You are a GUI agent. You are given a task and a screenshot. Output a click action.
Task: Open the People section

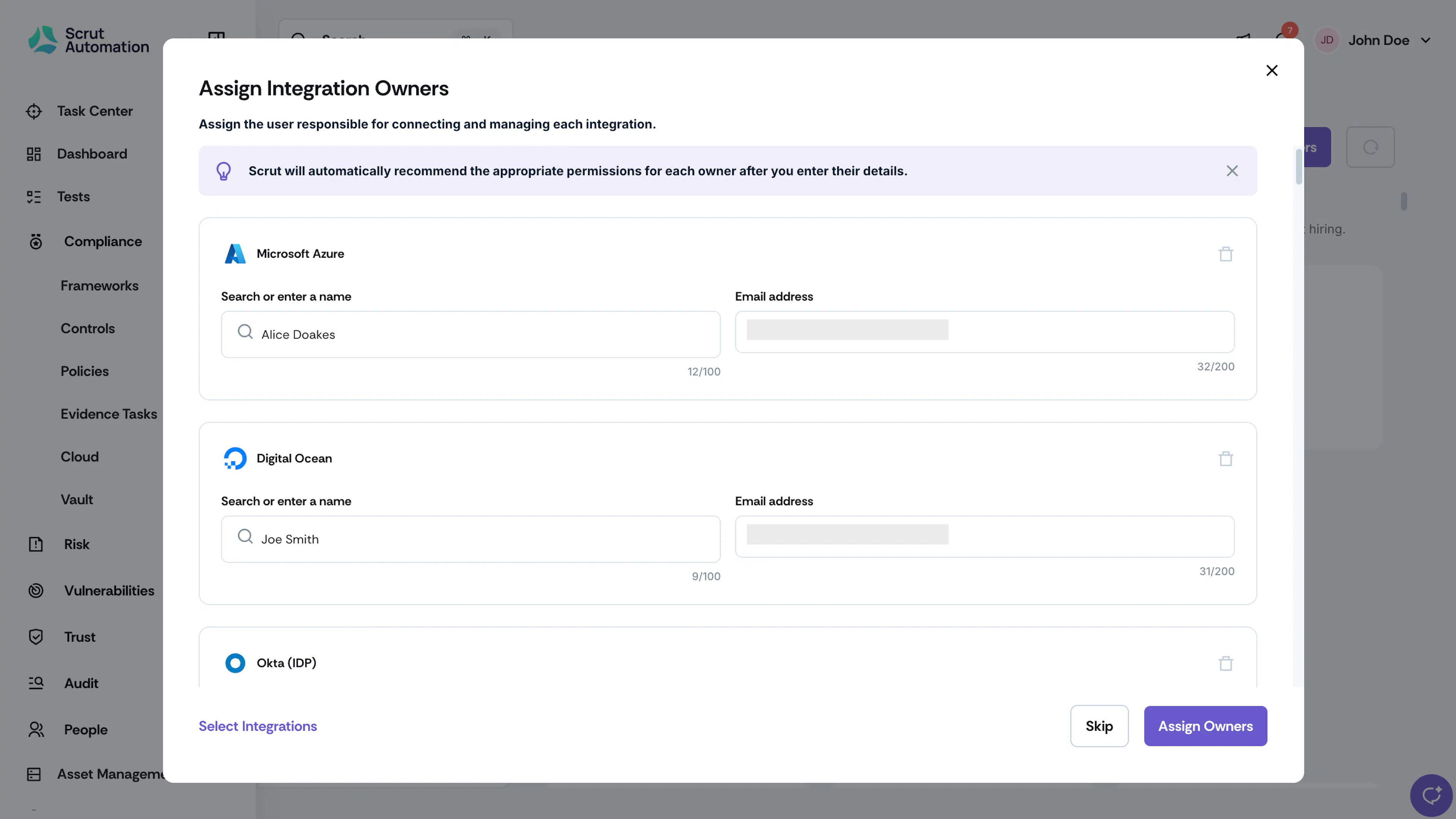click(68, 729)
